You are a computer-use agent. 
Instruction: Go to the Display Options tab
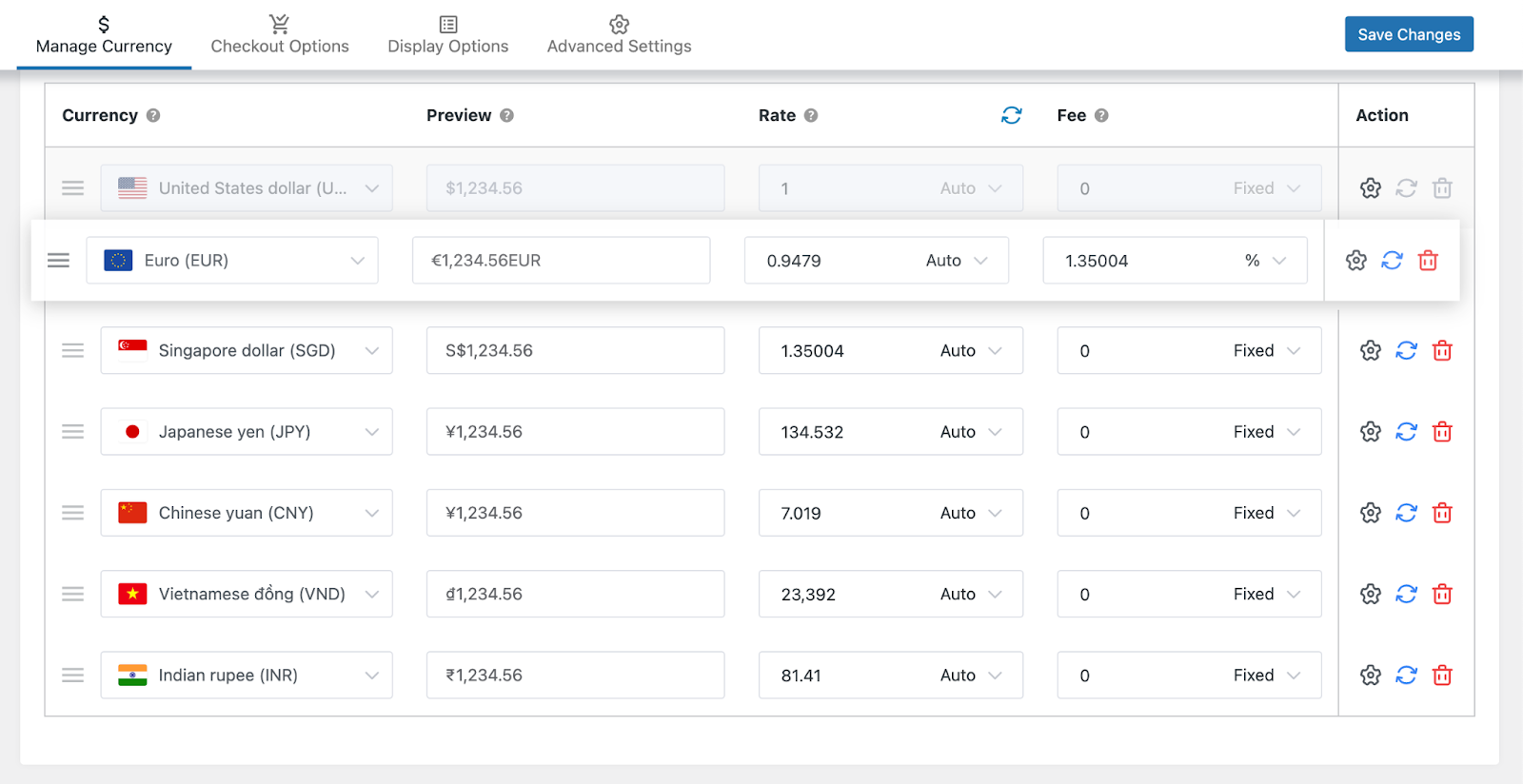(x=447, y=35)
